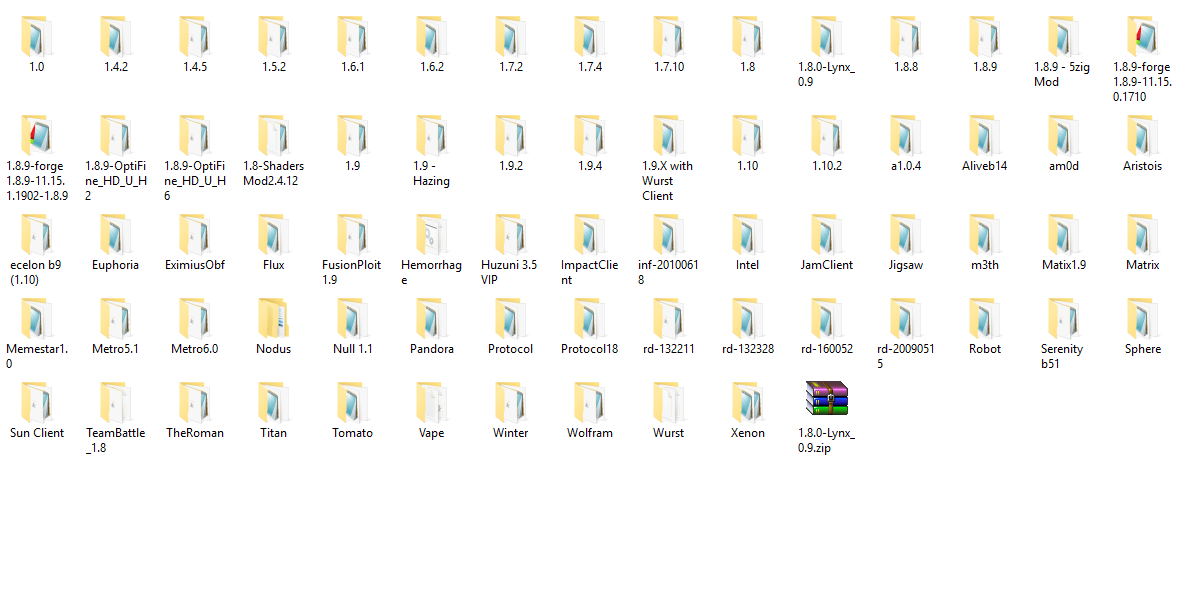
Task: Select the Euphoria folder icon
Action: click(116, 234)
